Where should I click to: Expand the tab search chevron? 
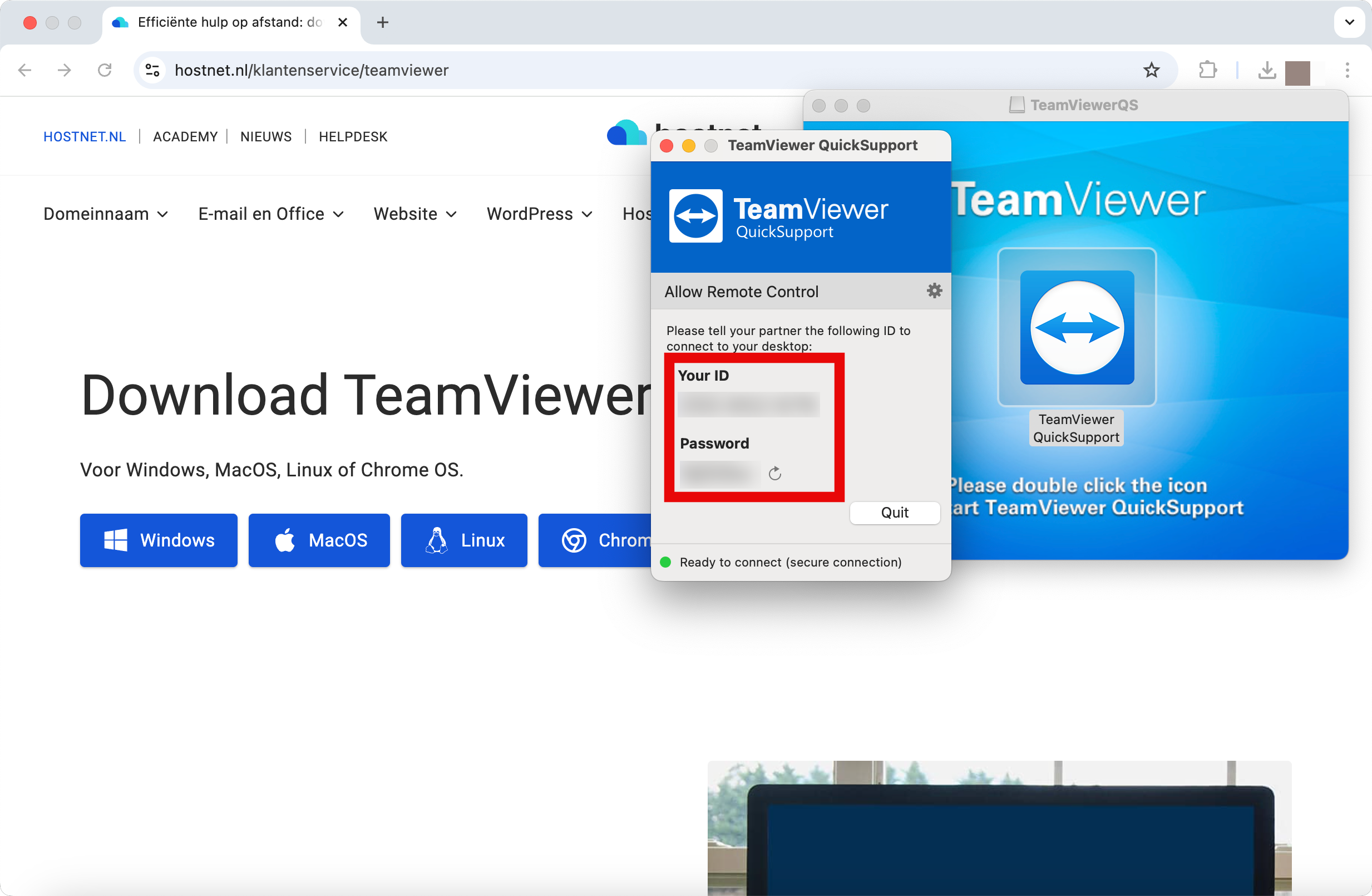pyautogui.click(x=1349, y=22)
